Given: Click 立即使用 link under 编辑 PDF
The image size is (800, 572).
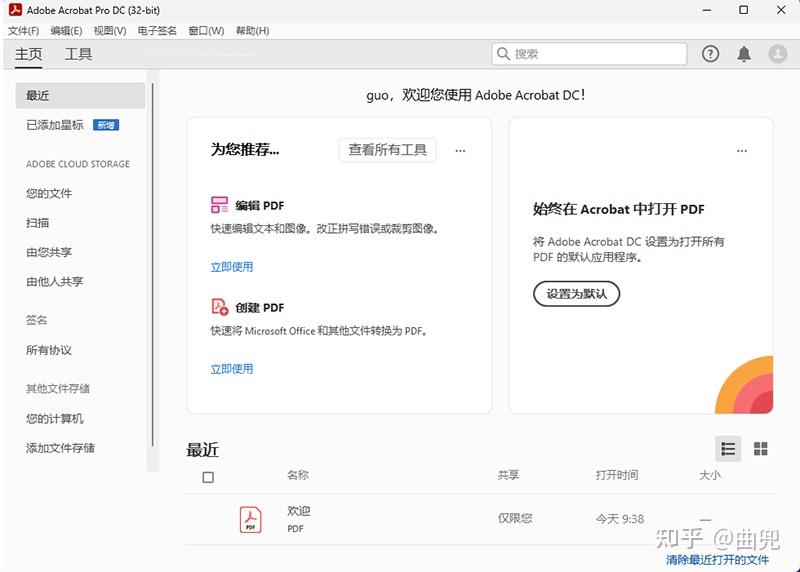Looking at the screenshot, I should (232, 267).
